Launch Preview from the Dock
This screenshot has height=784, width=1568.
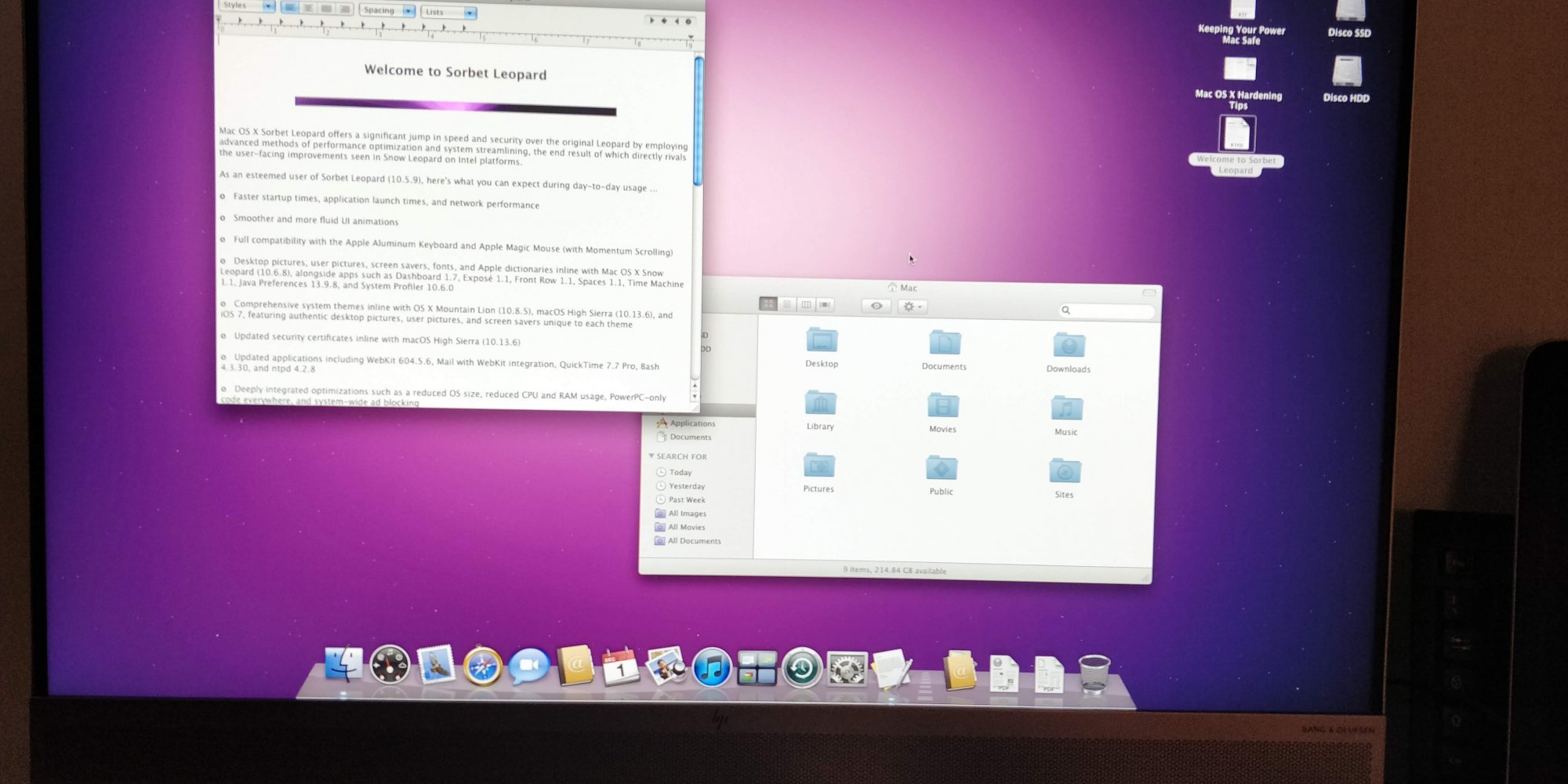coord(666,667)
